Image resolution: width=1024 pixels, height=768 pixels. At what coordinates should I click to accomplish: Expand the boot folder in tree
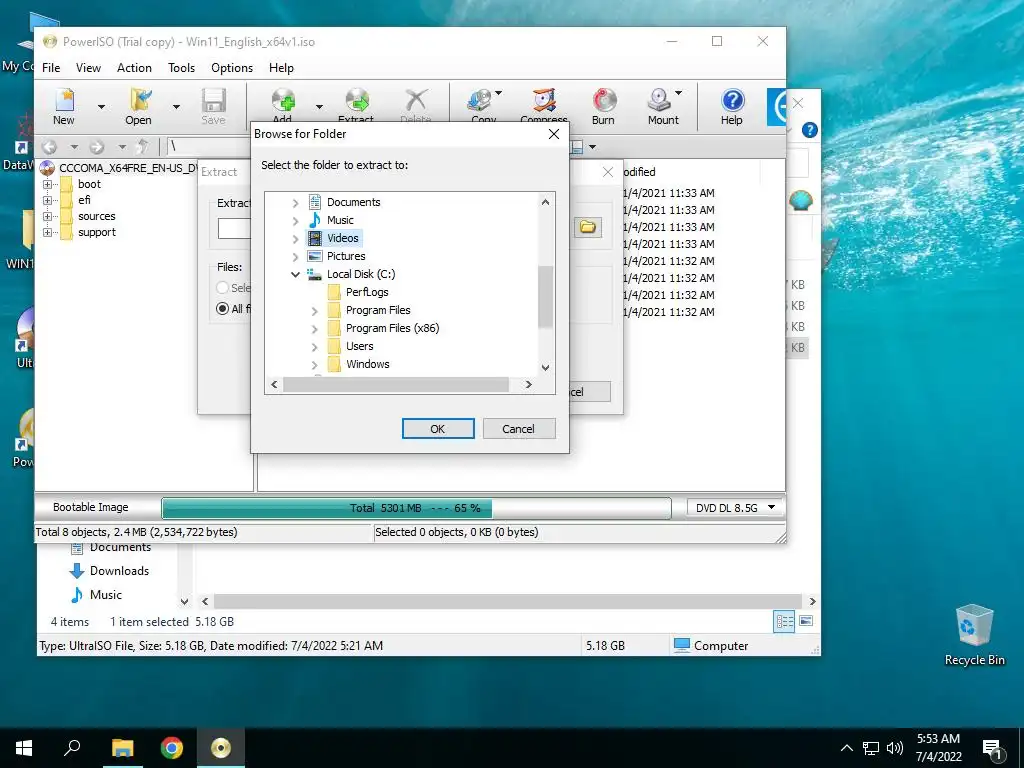point(47,184)
